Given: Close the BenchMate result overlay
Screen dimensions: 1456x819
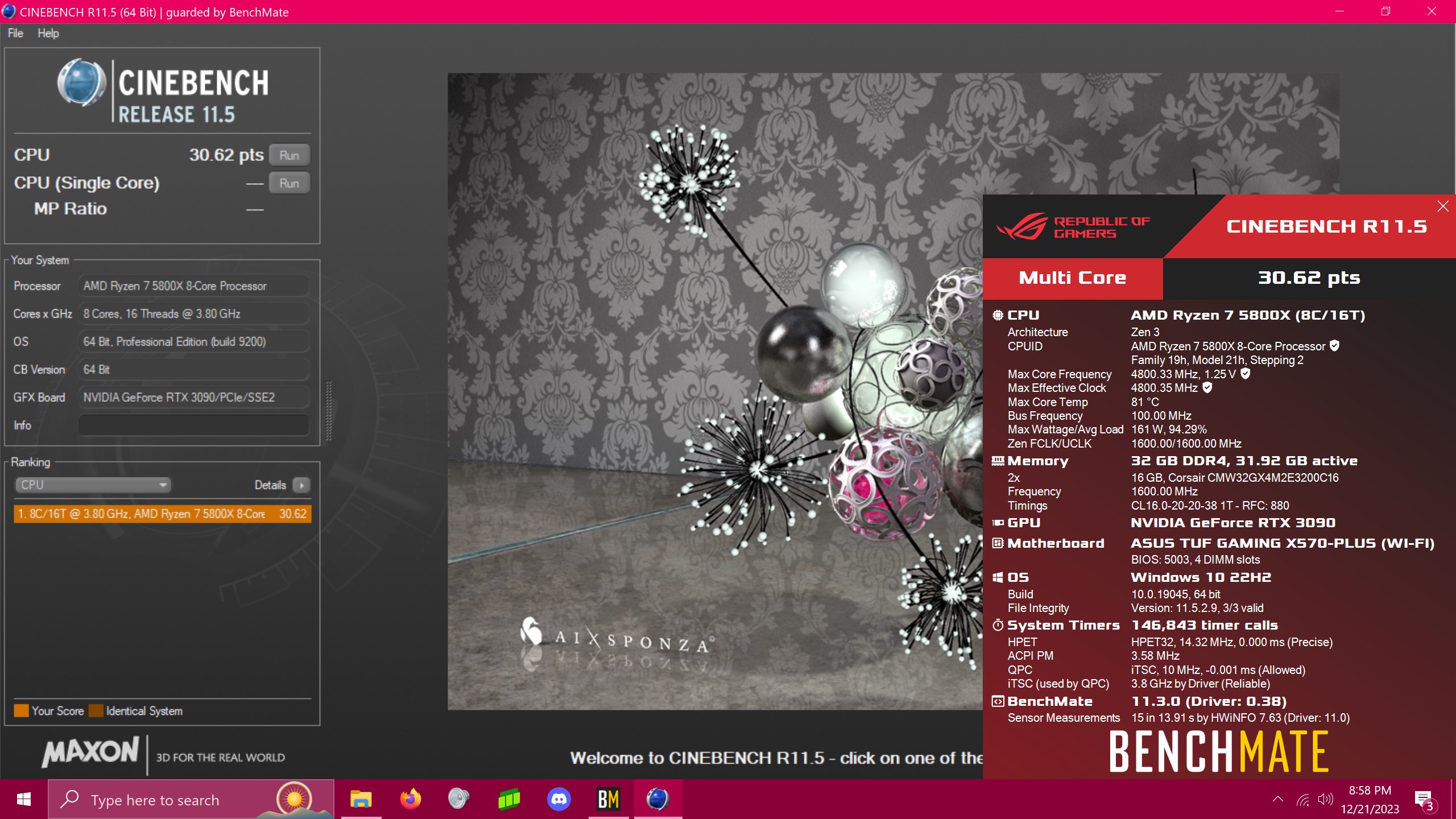Looking at the screenshot, I should [1443, 206].
